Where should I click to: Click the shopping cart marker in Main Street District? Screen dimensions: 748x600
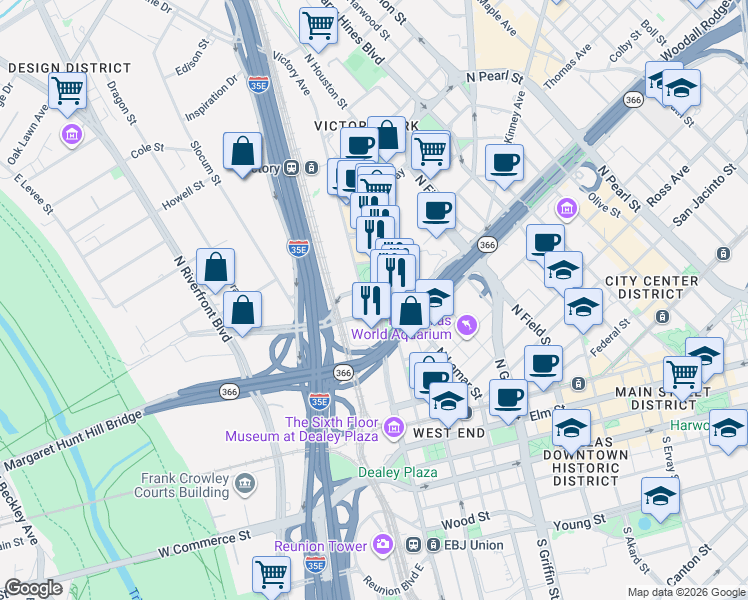point(682,378)
